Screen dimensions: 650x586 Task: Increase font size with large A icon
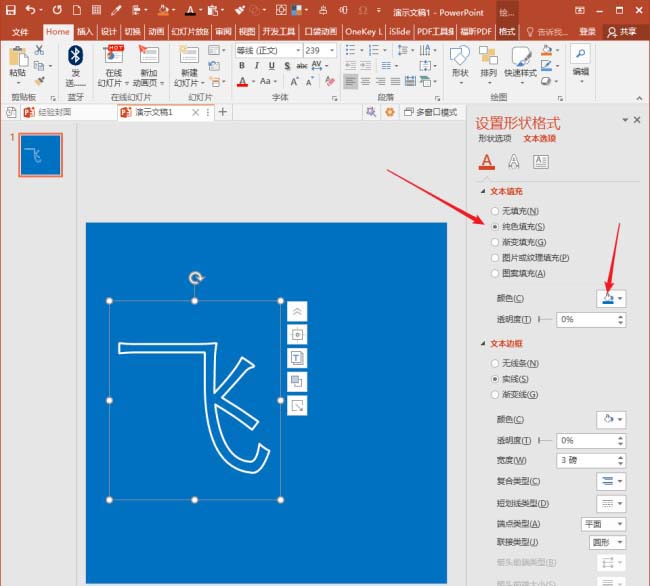pyautogui.click(x=294, y=82)
